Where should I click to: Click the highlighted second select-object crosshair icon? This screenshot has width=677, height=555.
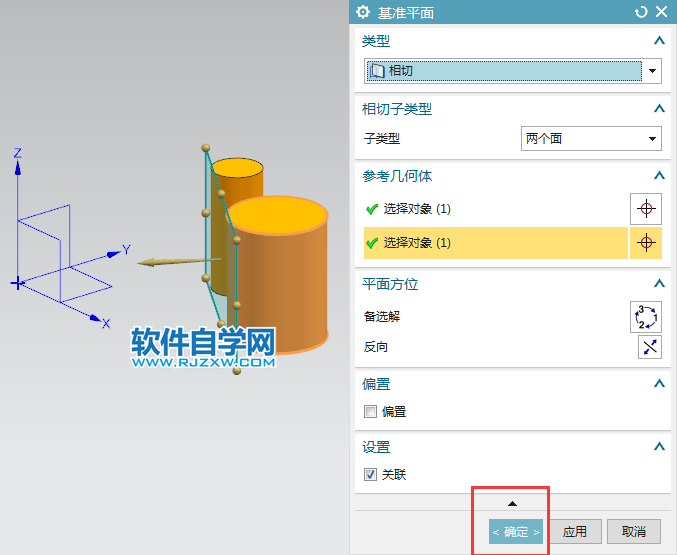pos(646,243)
